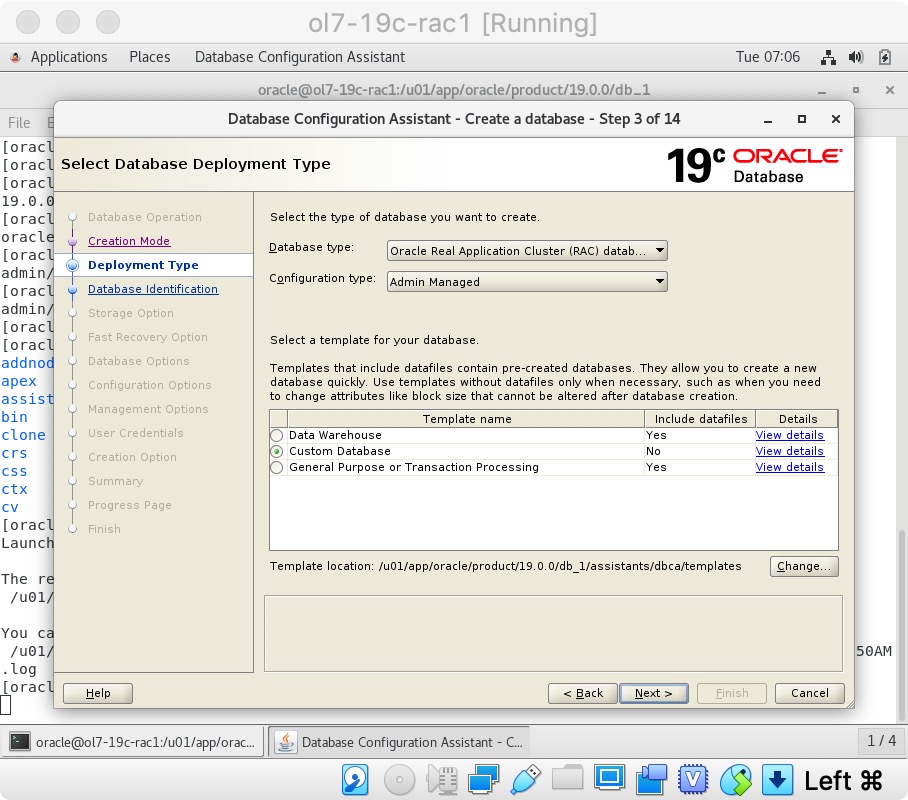Screen dimensions: 908x800
Task: Select General Purpose or Transaction Processing radio
Action: click(277, 467)
